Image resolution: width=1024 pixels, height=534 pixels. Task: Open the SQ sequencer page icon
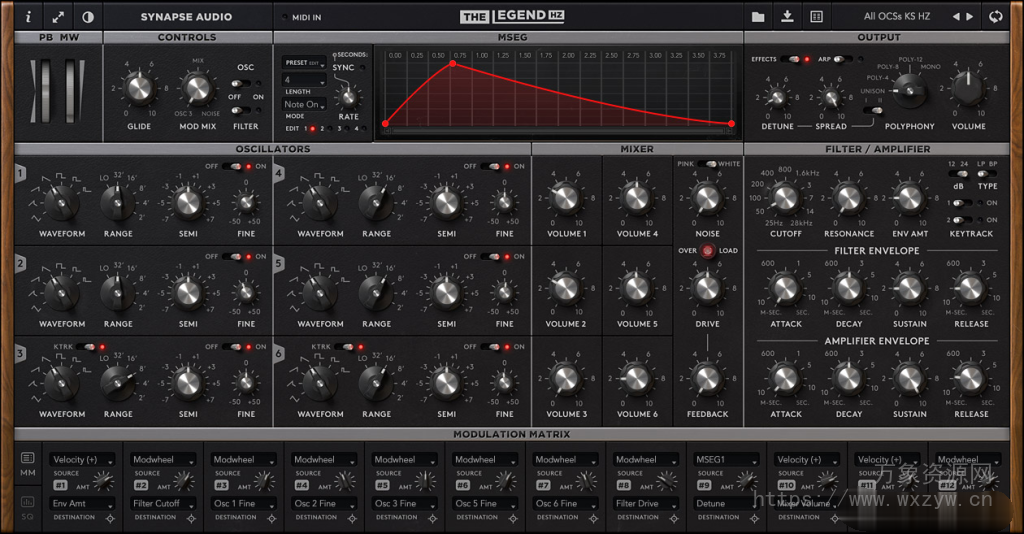point(27,501)
